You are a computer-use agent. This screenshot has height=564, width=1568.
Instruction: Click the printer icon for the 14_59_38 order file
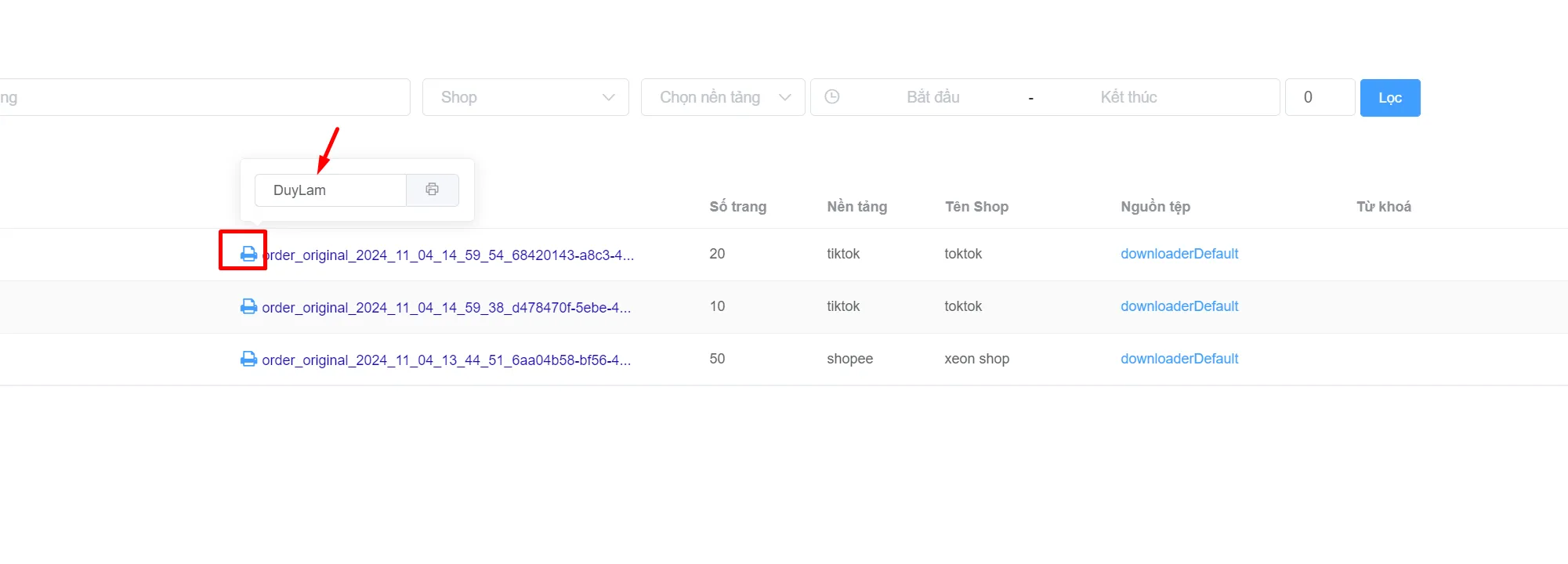(248, 306)
